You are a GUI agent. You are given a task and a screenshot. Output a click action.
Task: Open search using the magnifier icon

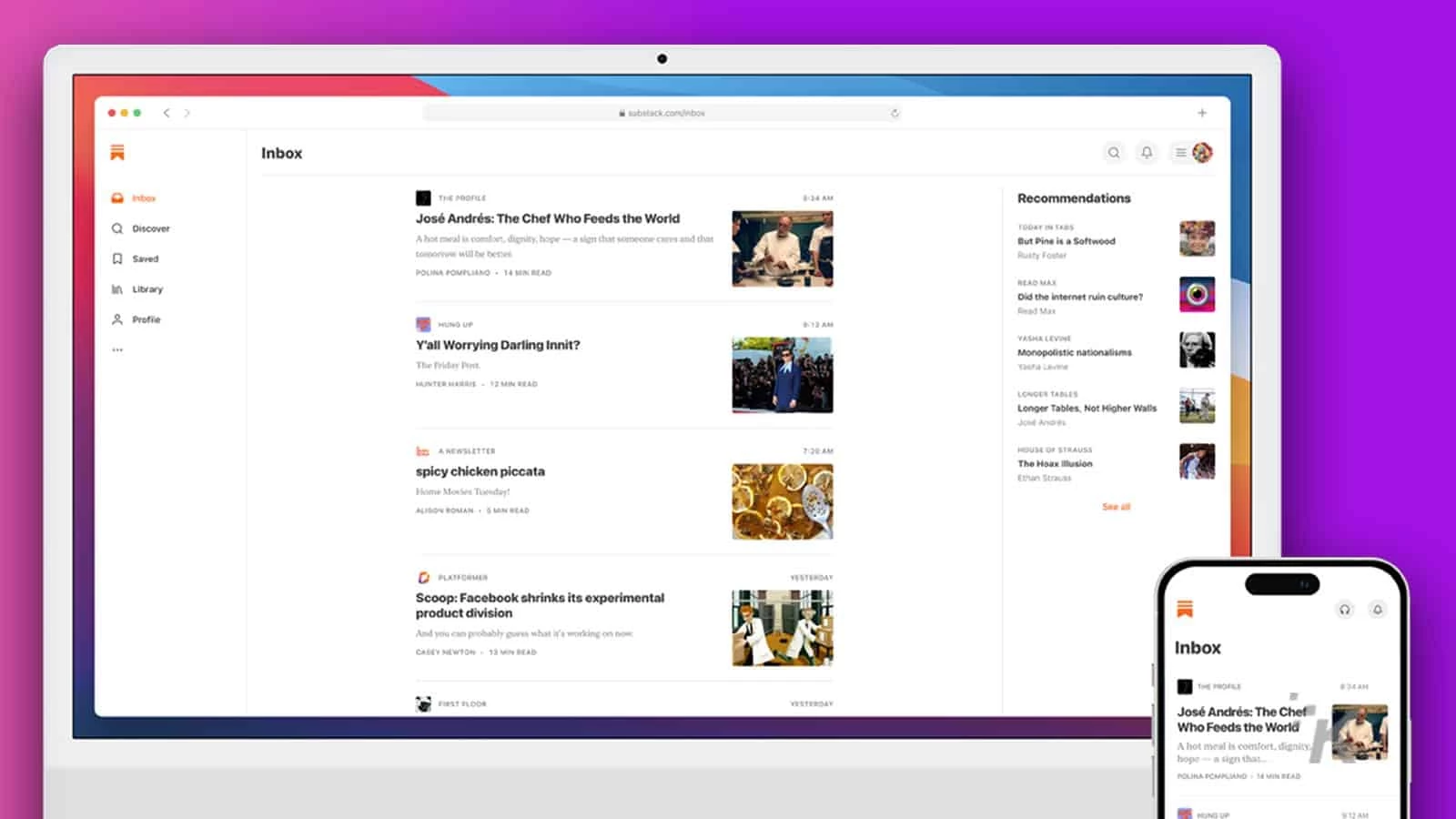1114,152
